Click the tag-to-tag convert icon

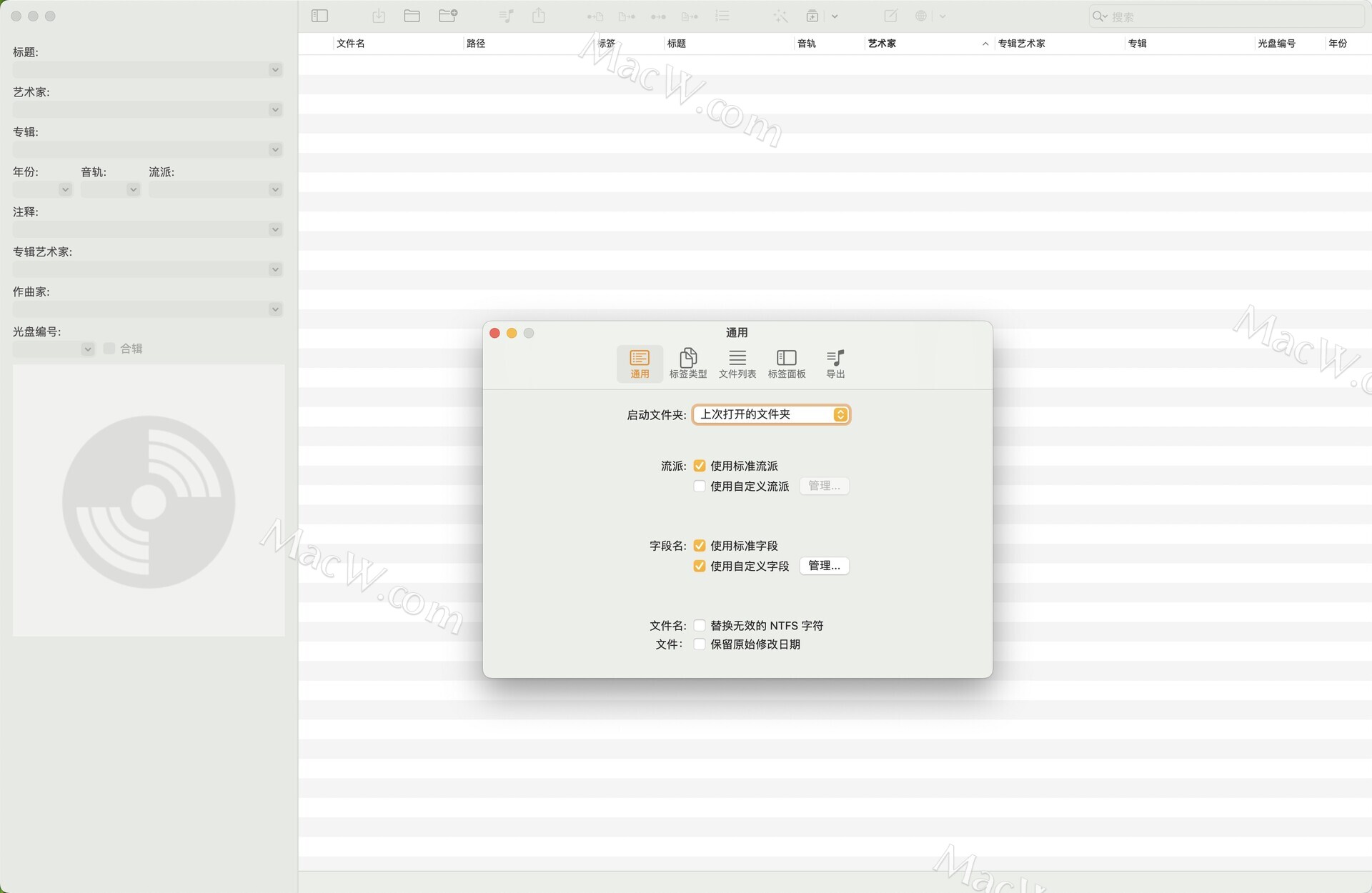658,16
